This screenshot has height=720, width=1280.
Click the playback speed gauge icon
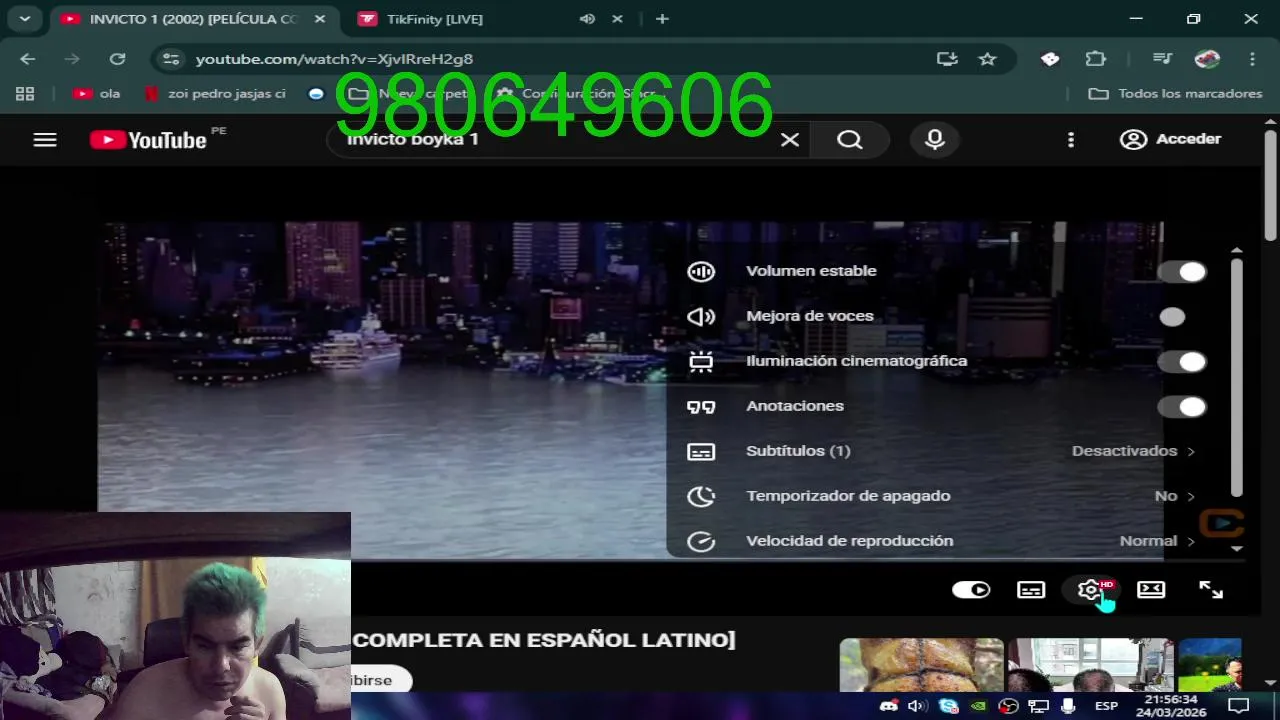[701, 541]
